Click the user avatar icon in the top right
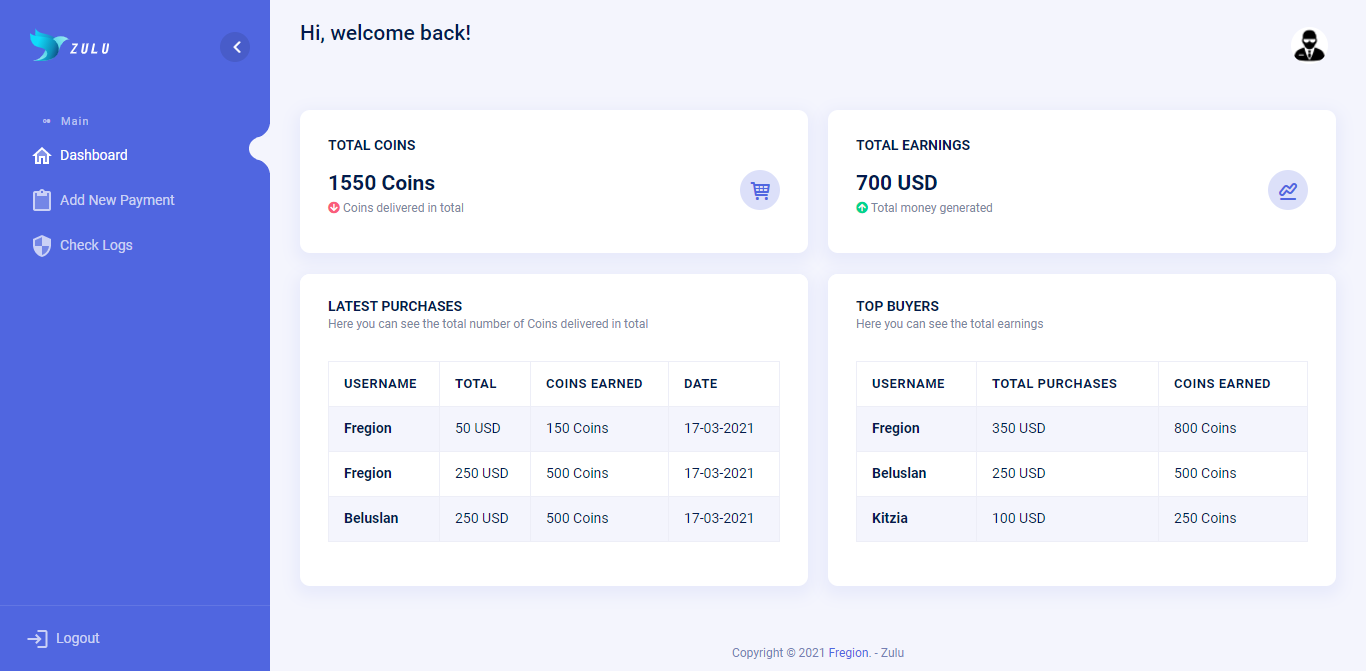 [1309, 44]
